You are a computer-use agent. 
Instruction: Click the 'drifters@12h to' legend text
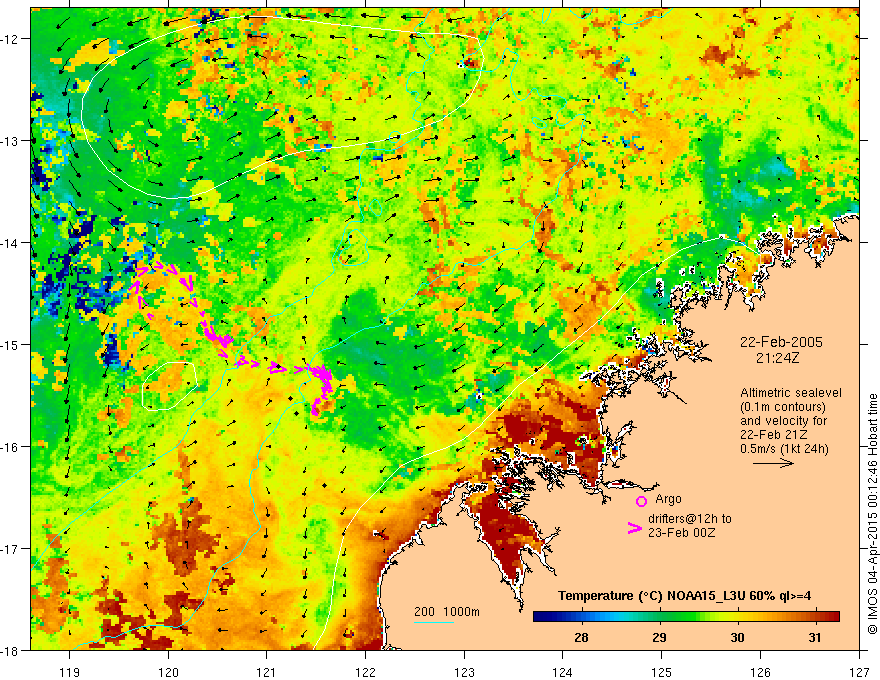point(690,519)
